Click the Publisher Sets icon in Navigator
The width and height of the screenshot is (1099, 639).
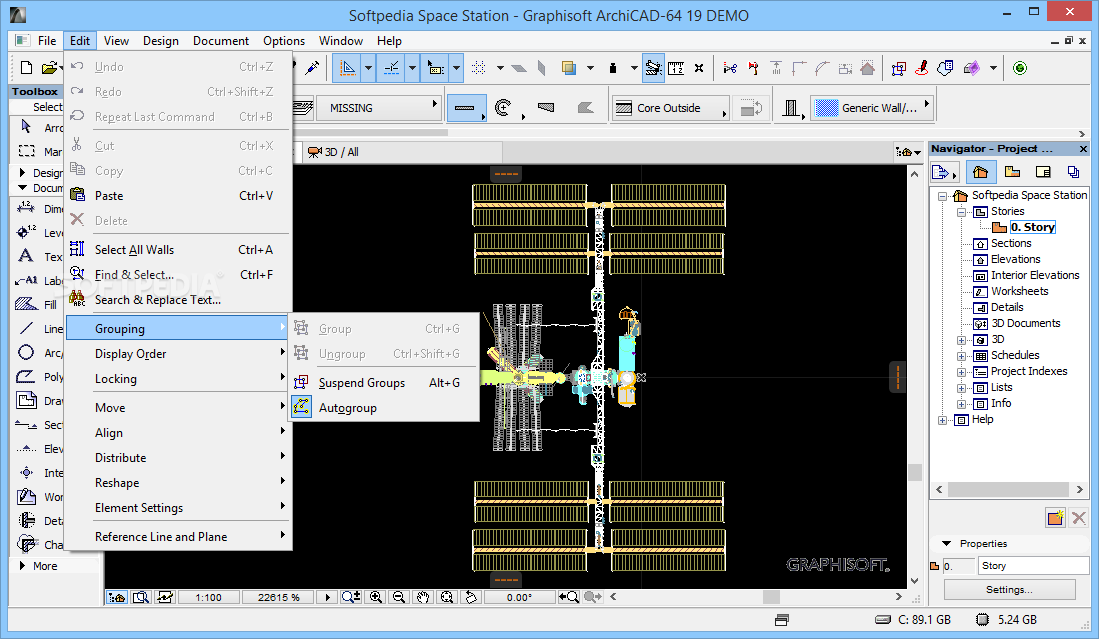point(1073,172)
